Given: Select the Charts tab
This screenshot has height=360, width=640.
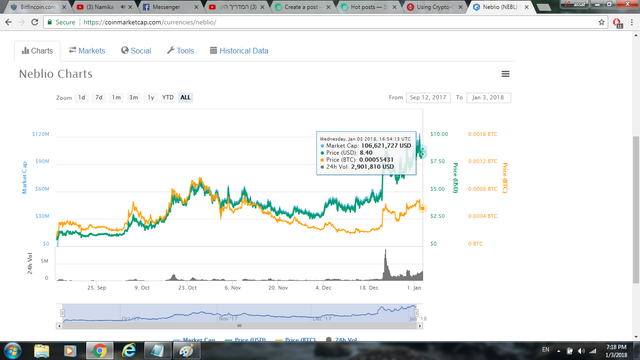Looking at the screenshot, I should click(x=37, y=51).
